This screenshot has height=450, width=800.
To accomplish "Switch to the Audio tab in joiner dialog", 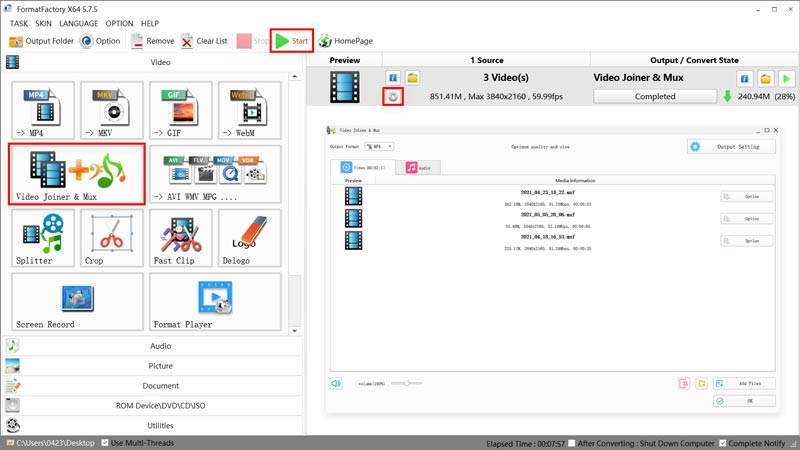I will tap(421, 169).
